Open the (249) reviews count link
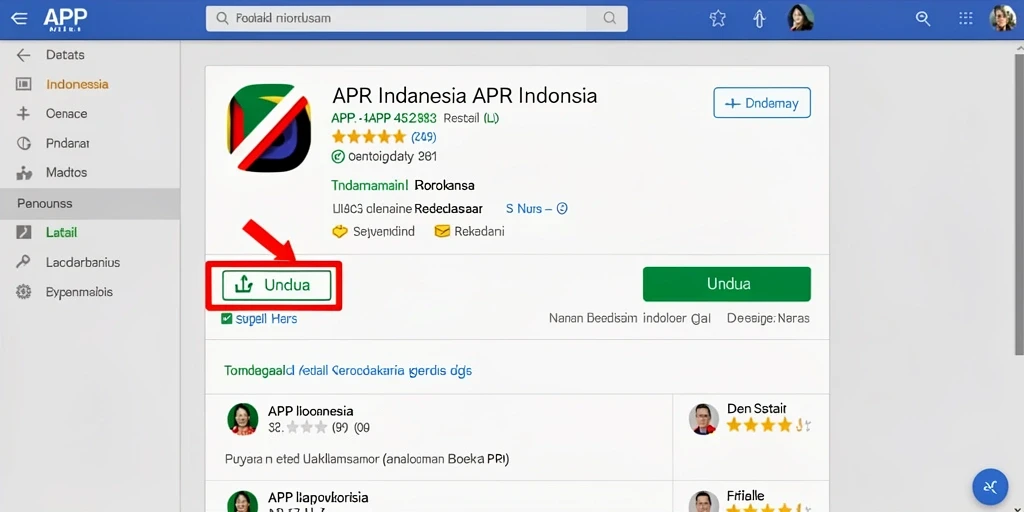Screen dimensions: 1024x512 pyautogui.click(x=423, y=137)
